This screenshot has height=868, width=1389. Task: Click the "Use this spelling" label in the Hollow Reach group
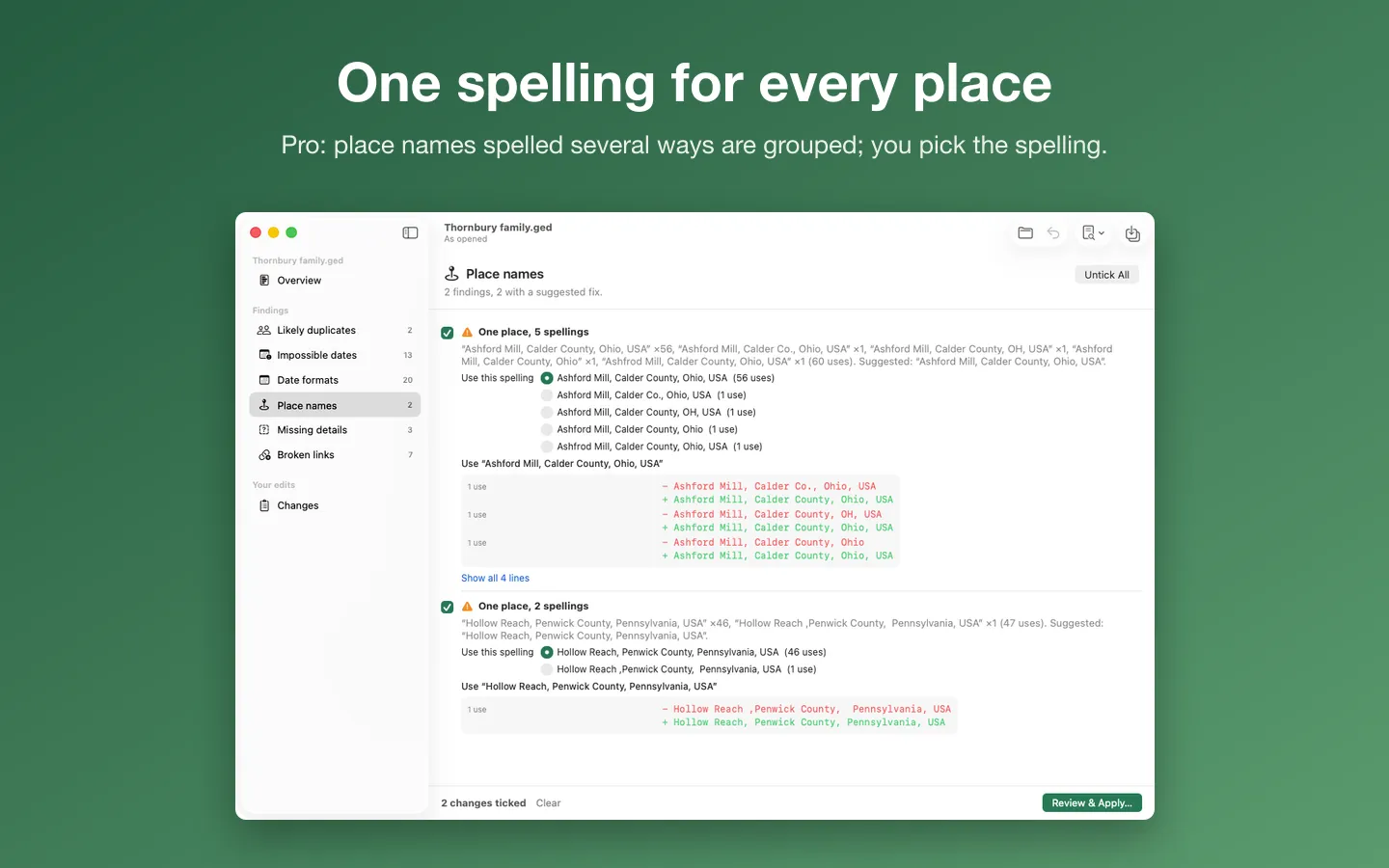(497, 653)
